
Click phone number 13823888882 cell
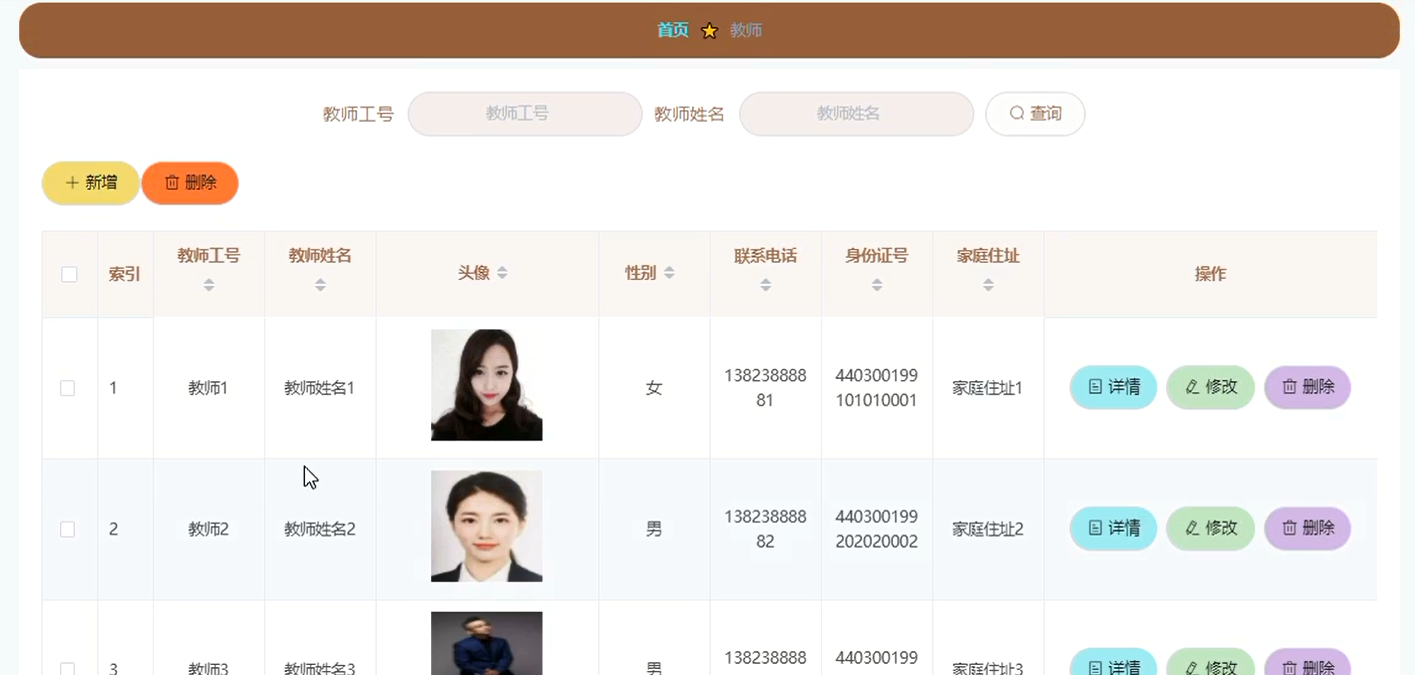(765, 529)
